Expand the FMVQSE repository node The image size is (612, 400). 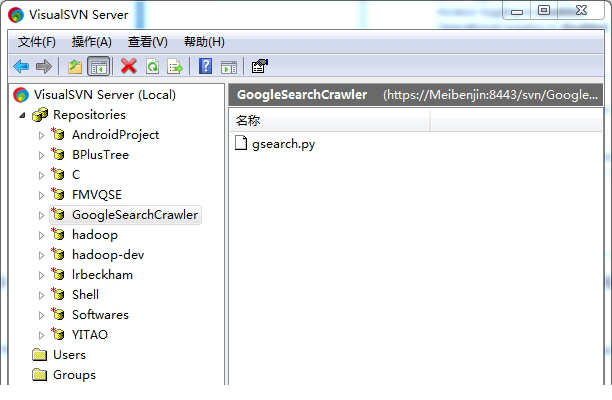pos(41,195)
